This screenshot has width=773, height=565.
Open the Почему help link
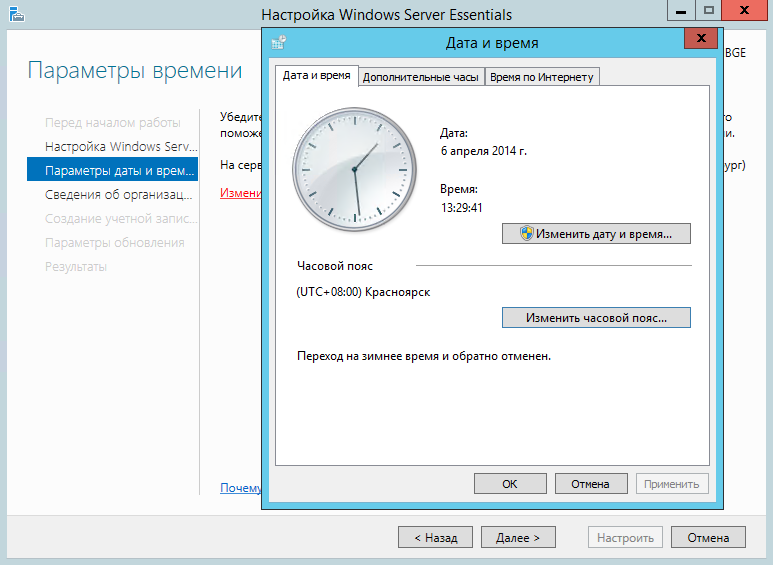point(241,488)
